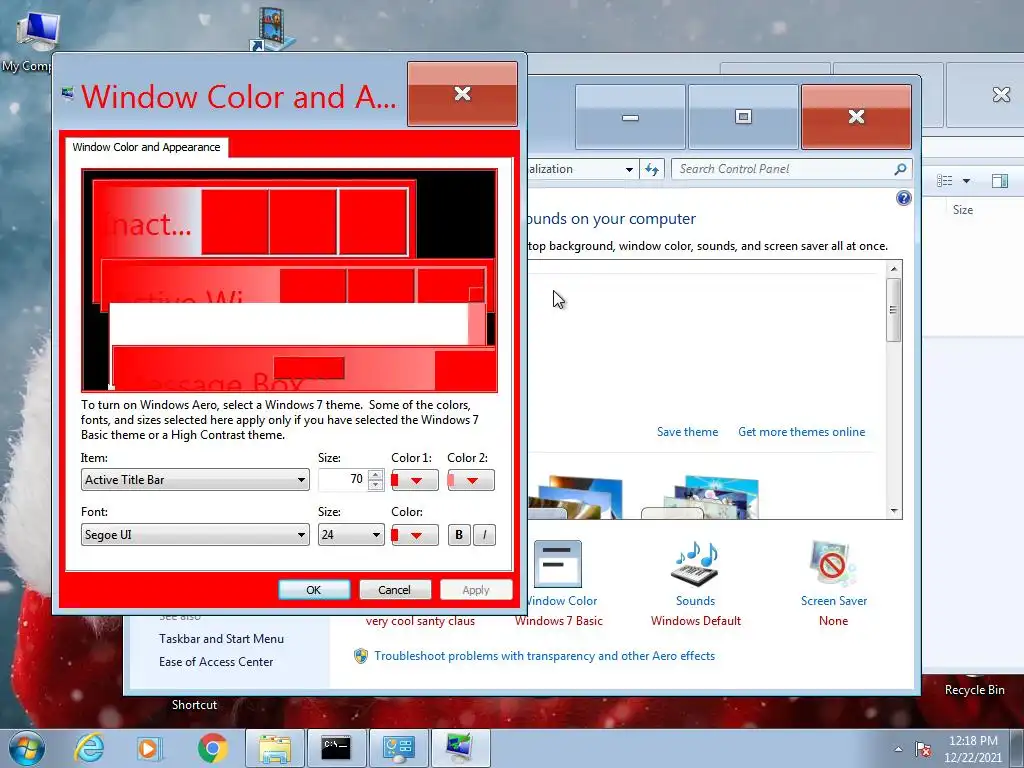1024x768 pixels.
Task: Open the Color 1 picker
Action: pos(415,480)
